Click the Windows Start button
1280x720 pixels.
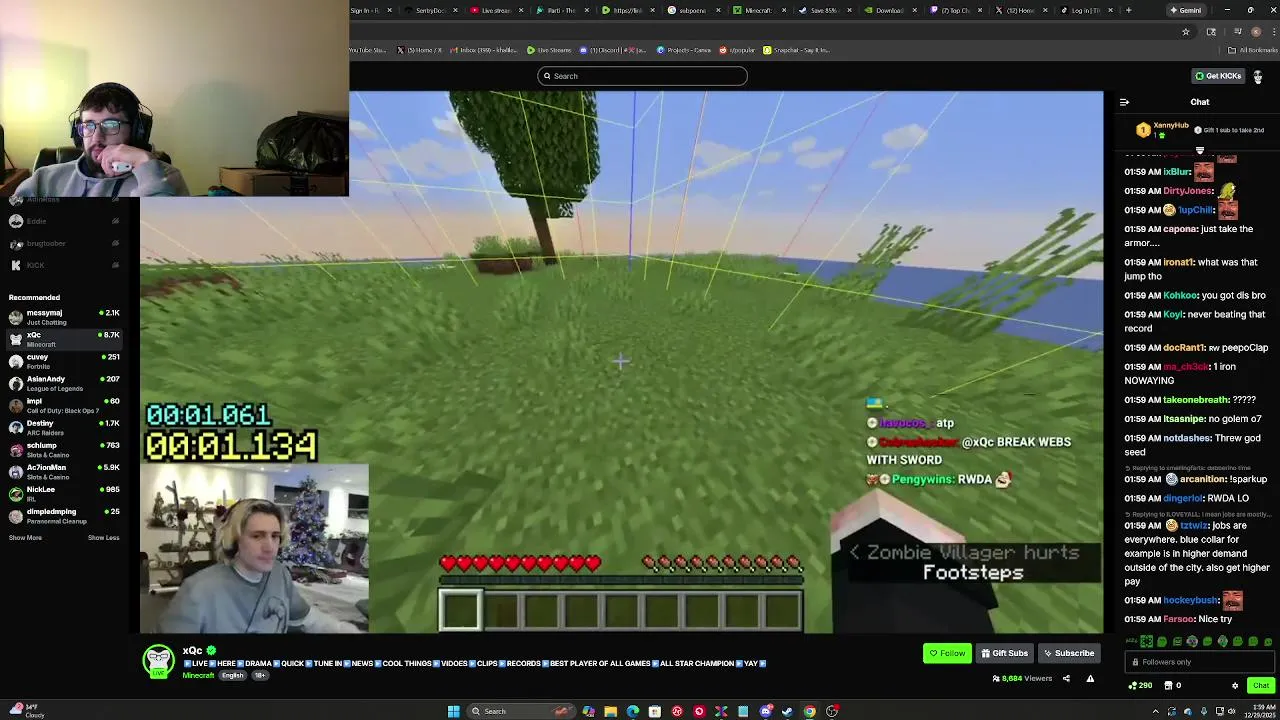(454, 711)
